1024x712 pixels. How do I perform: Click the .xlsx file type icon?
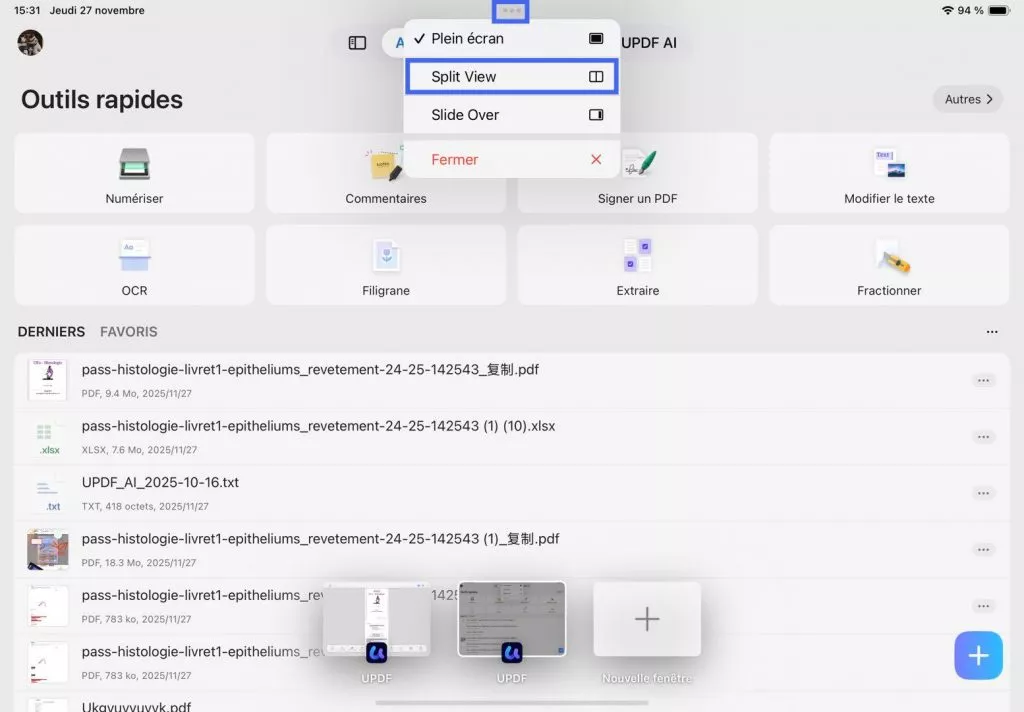48,438
